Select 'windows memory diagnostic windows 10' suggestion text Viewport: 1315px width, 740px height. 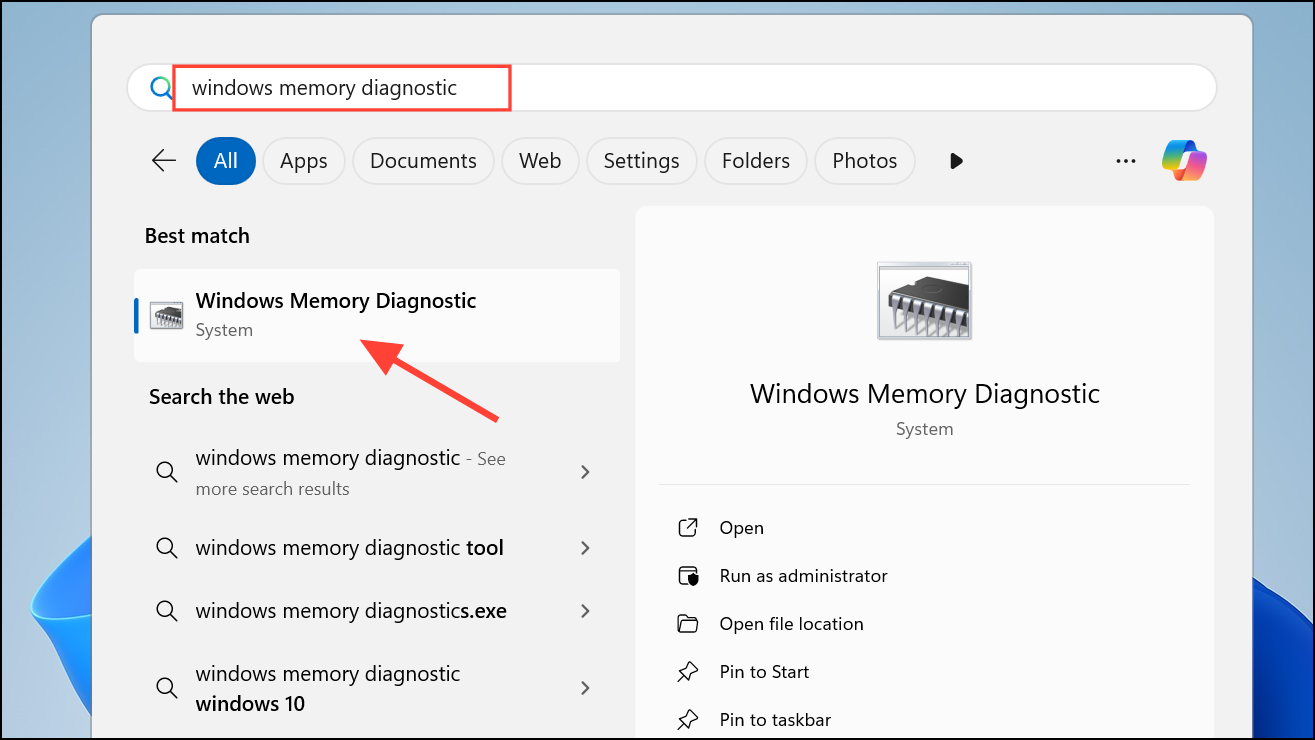point(328,688)
